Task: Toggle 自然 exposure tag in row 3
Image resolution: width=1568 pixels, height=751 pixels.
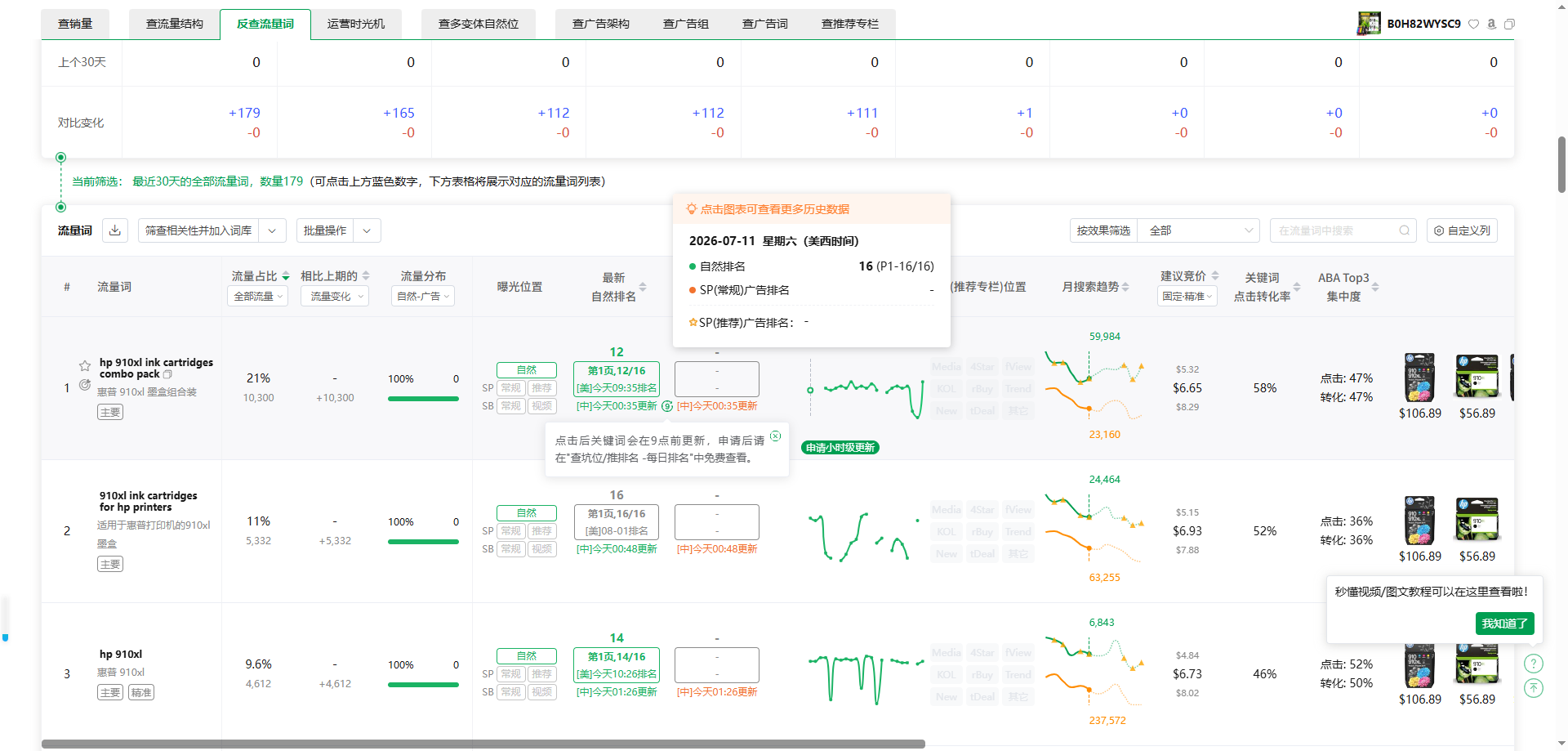Action: click(527, 656)
